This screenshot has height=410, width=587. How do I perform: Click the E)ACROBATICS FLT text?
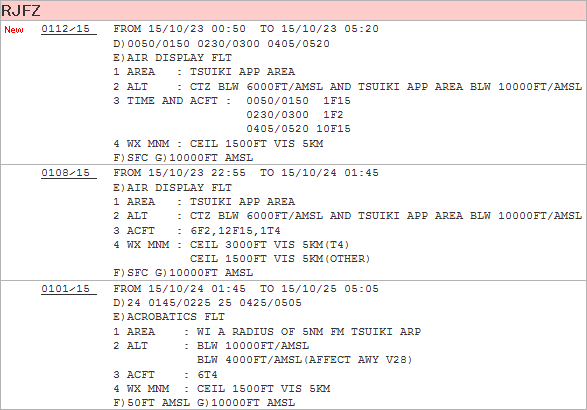[169, 317]
